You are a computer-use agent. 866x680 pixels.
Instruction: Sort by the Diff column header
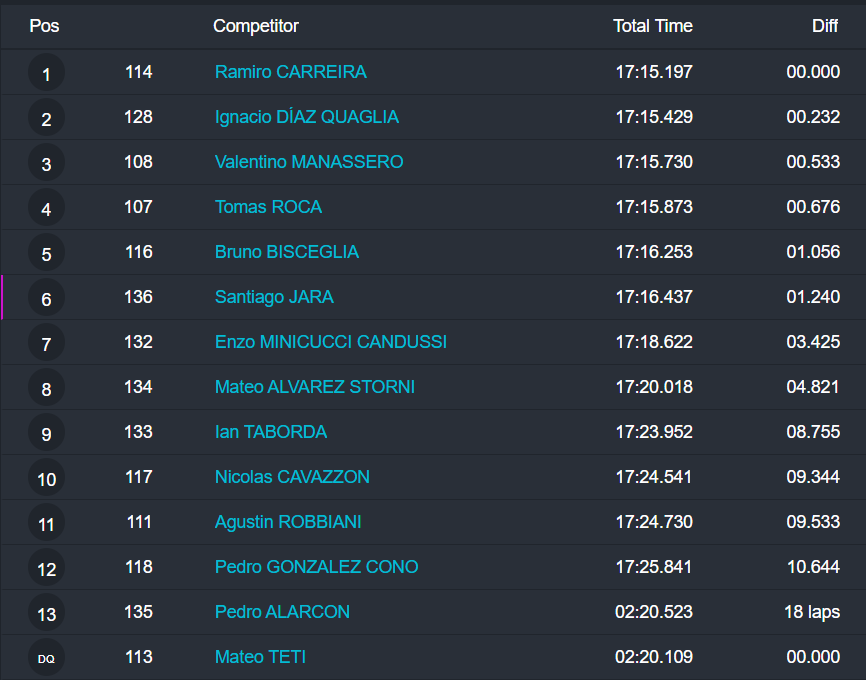[825, 26]
